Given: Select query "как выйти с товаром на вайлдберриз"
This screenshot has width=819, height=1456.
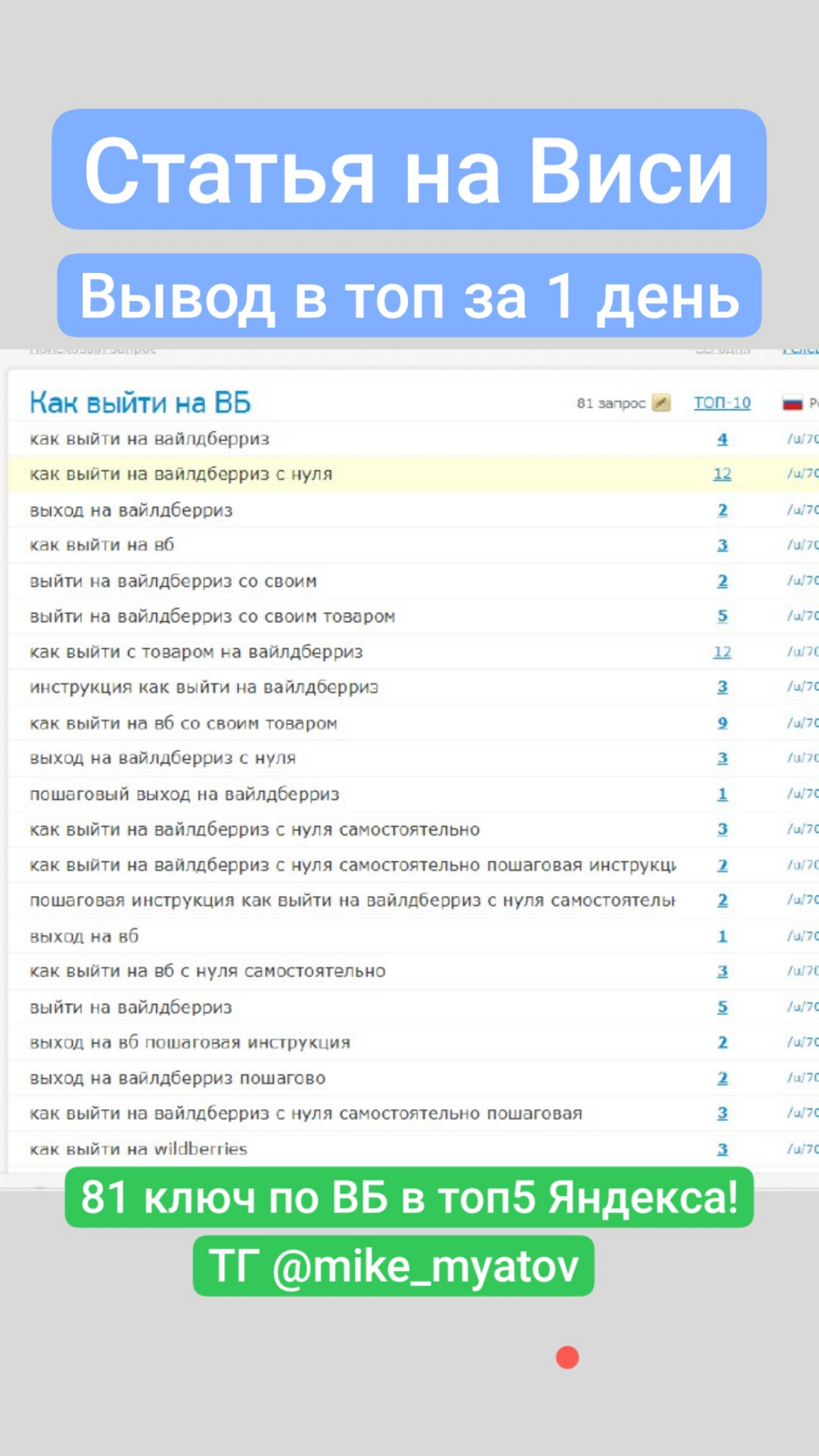Looking at the screenshot, I should 196,652.
